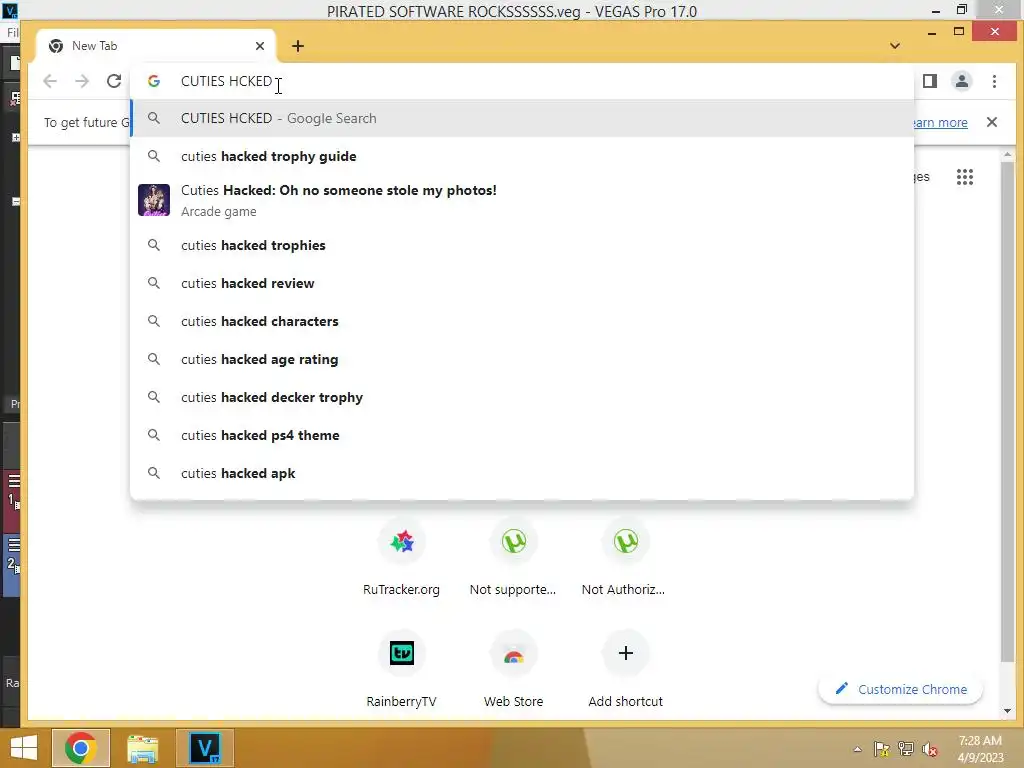This screenshot has height=768, width=1024.
Task: Close the New Tab tab
Action: [260, 46]
